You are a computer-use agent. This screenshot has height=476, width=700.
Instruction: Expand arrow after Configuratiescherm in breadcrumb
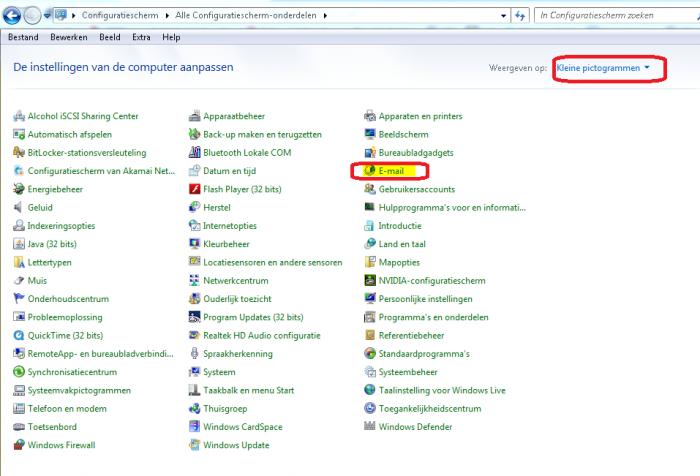tap(167, 16)
